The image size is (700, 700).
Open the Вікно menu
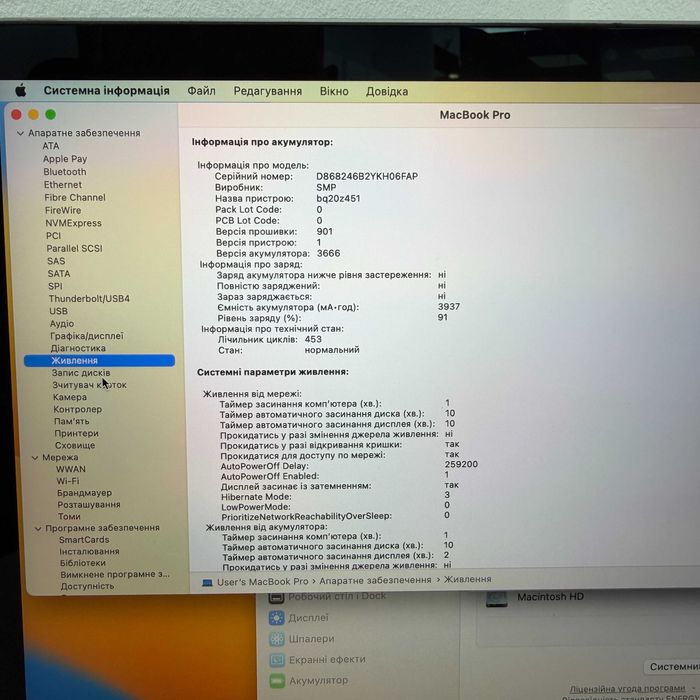tap(334, 91)
